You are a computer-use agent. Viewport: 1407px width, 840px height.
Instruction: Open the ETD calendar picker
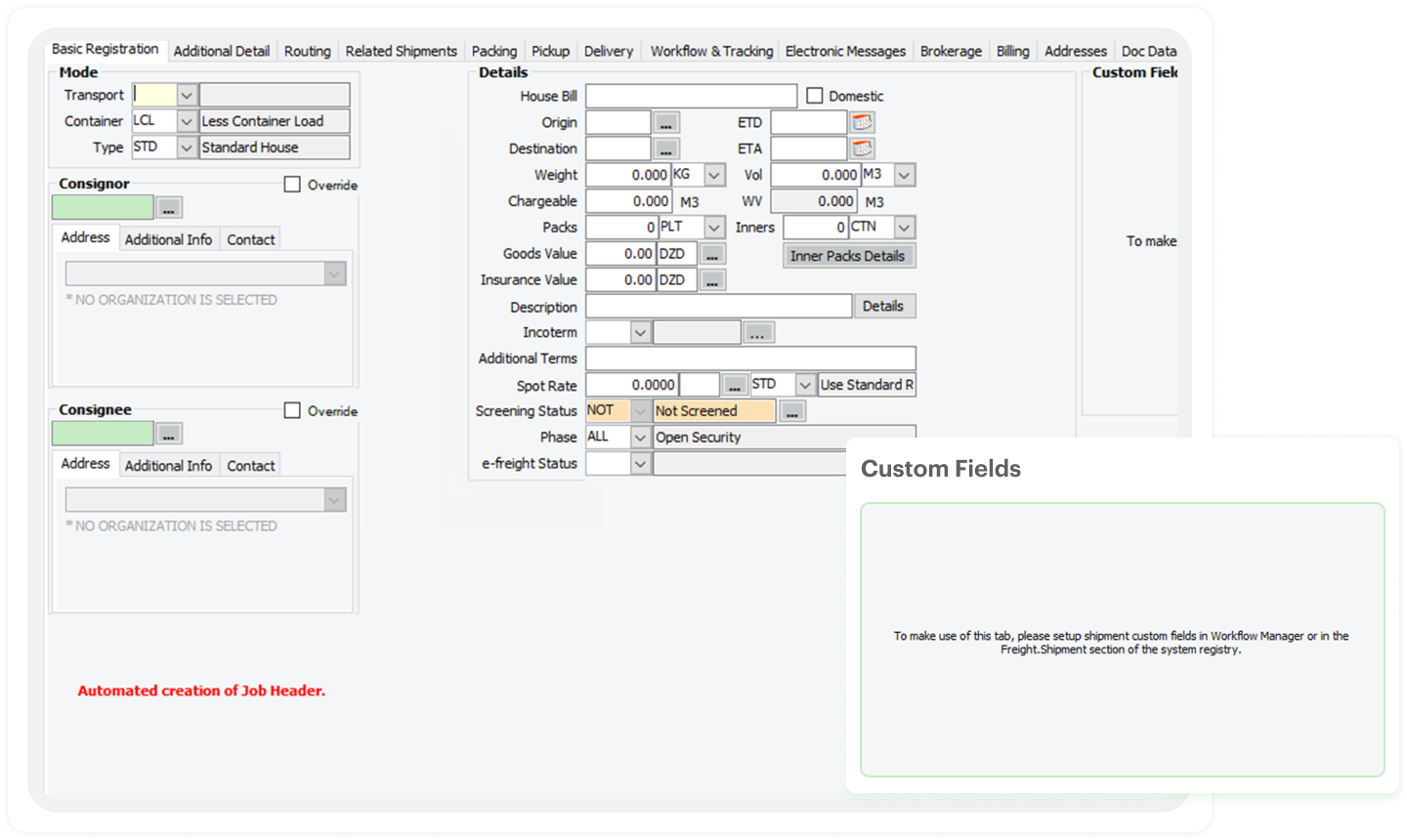(x=862, y=123)
